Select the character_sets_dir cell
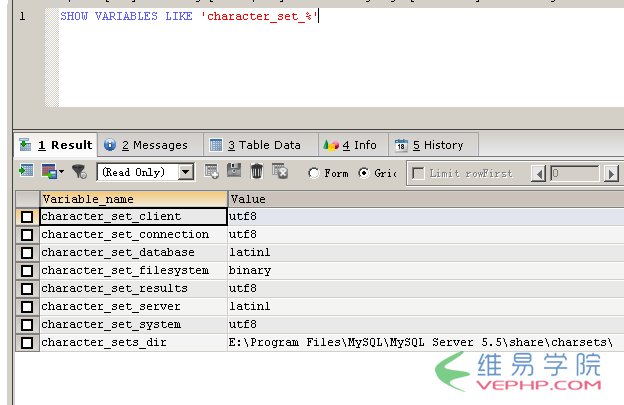The image size is (624, 405). [x=133, y=342]
